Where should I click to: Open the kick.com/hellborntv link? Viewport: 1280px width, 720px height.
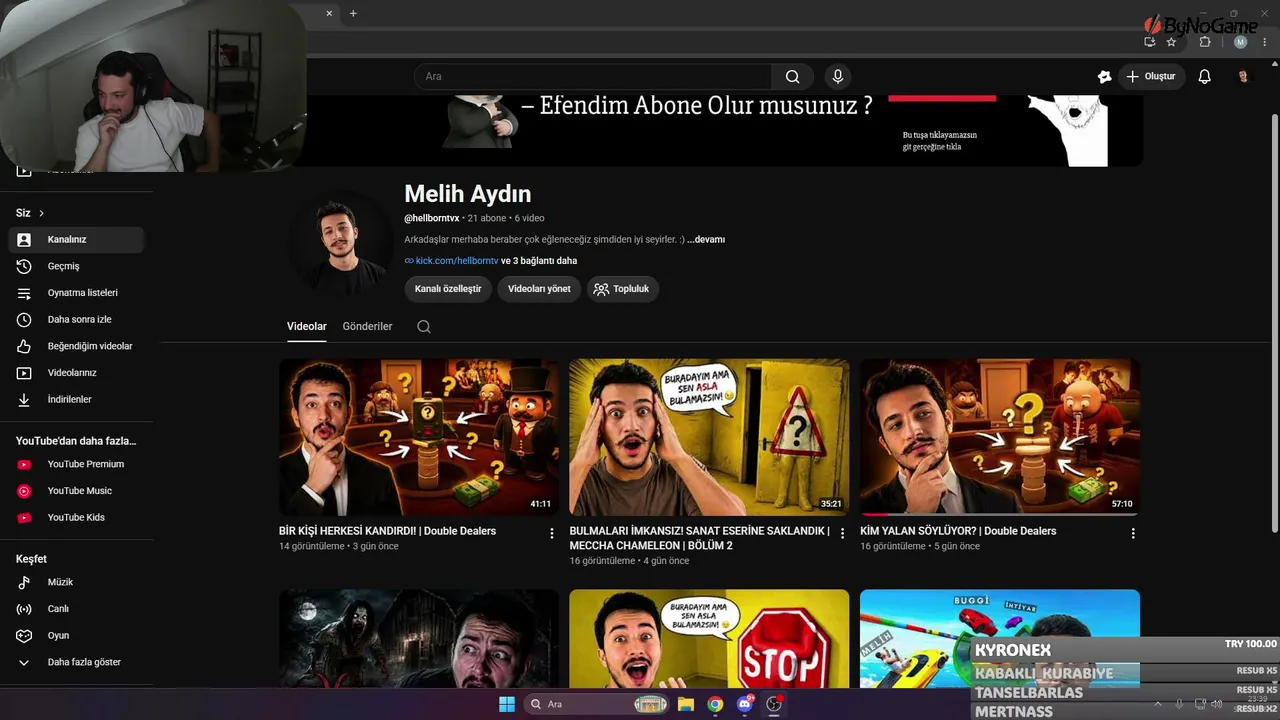pos(457,261)
